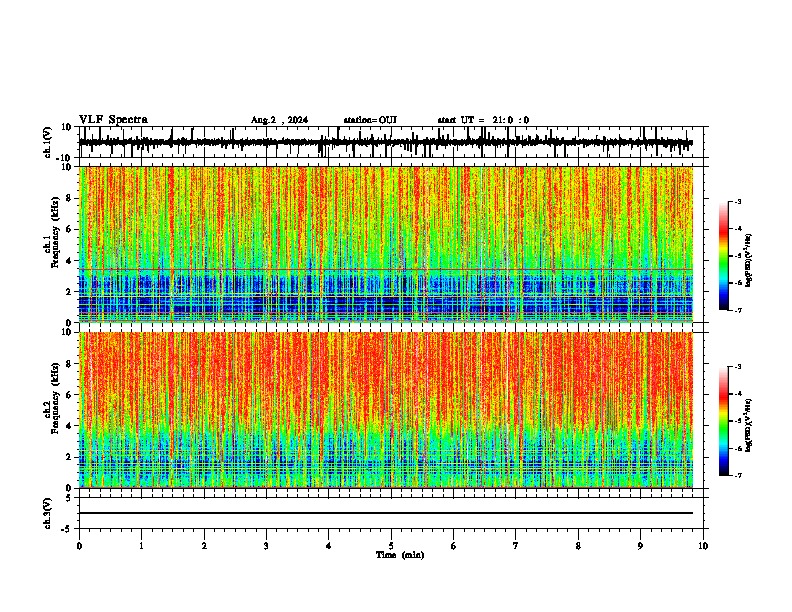Click the "ch.3(V)" axis label

[x=48, y=514]
